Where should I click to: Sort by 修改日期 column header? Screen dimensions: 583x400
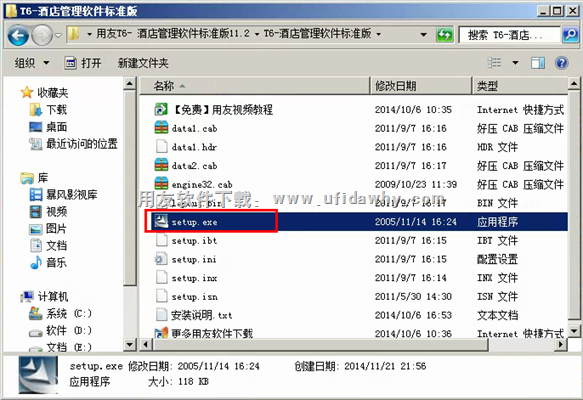[421, 86]
